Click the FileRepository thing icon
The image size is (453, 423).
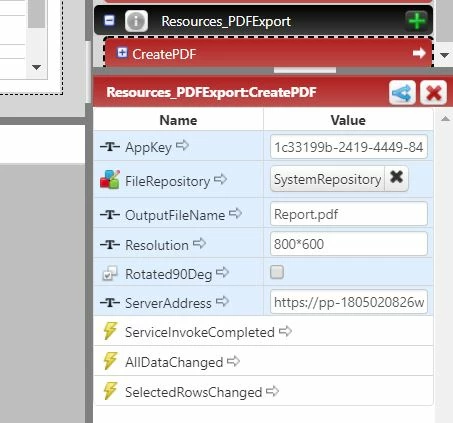click(x=110, y=179)
